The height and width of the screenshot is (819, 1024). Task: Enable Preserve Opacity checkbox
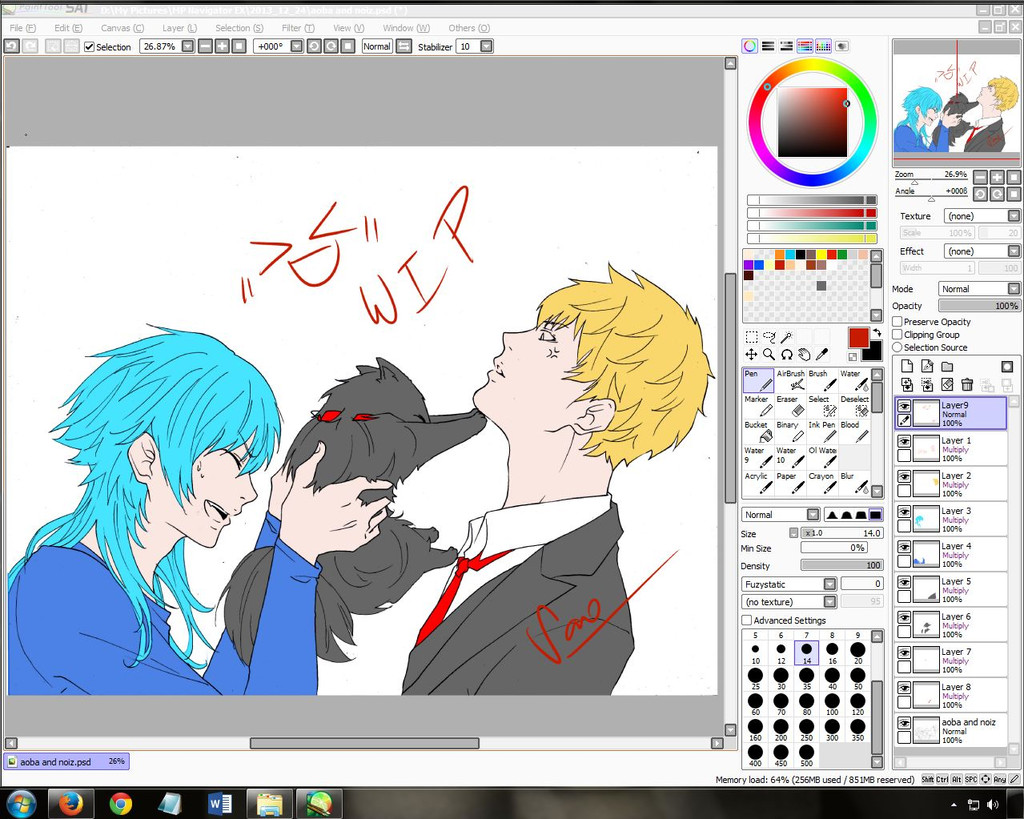[898, 321]
